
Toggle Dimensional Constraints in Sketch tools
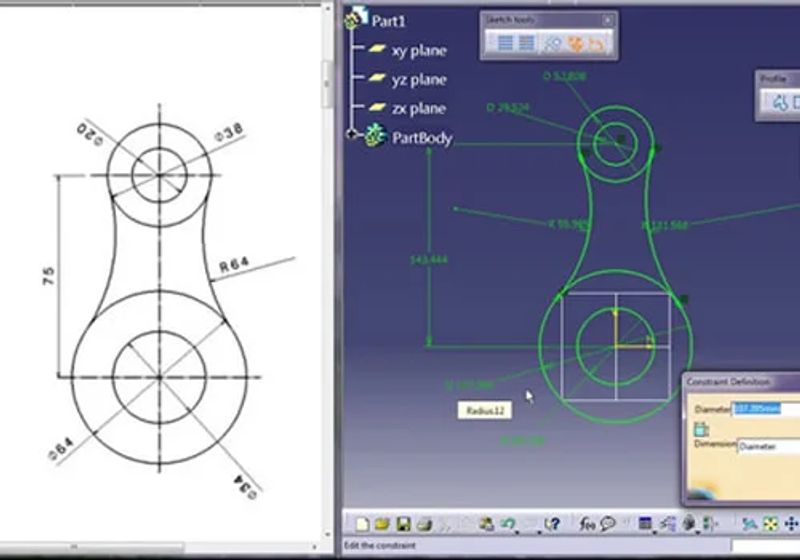tap(597, 44)
